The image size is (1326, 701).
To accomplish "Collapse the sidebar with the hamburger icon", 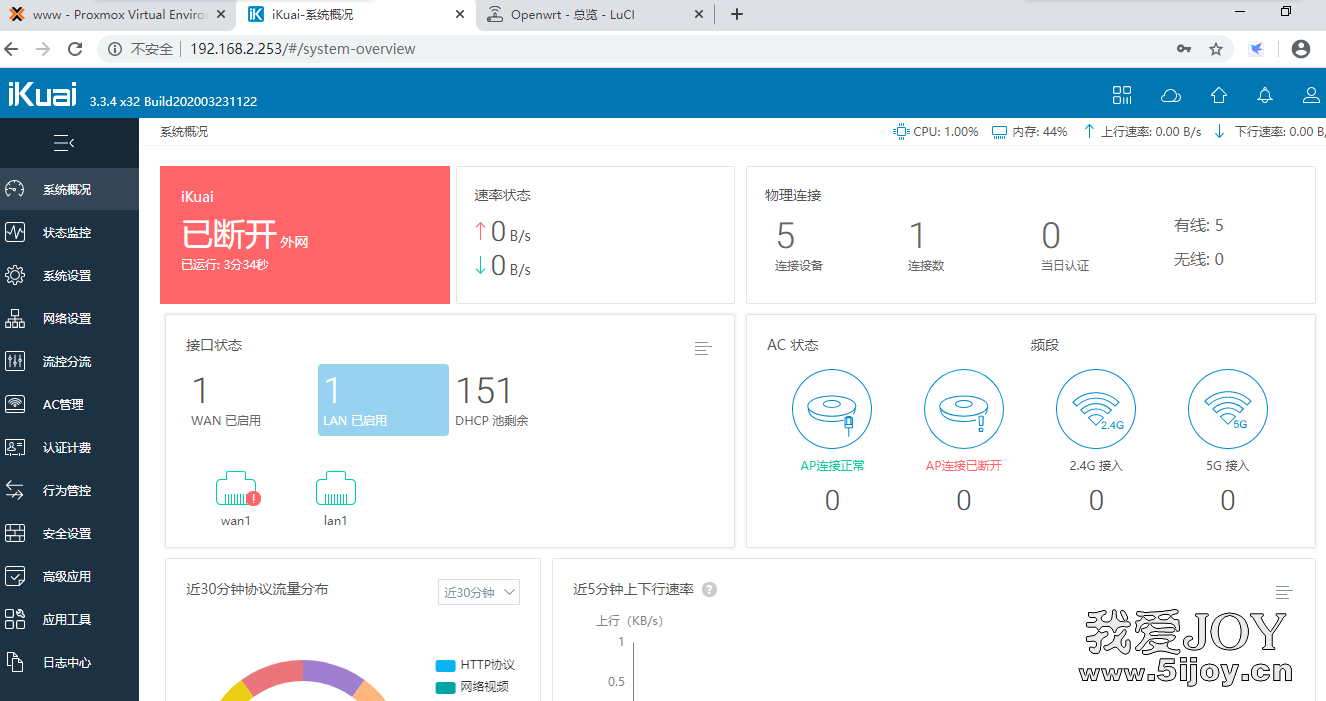I will 64,144.
